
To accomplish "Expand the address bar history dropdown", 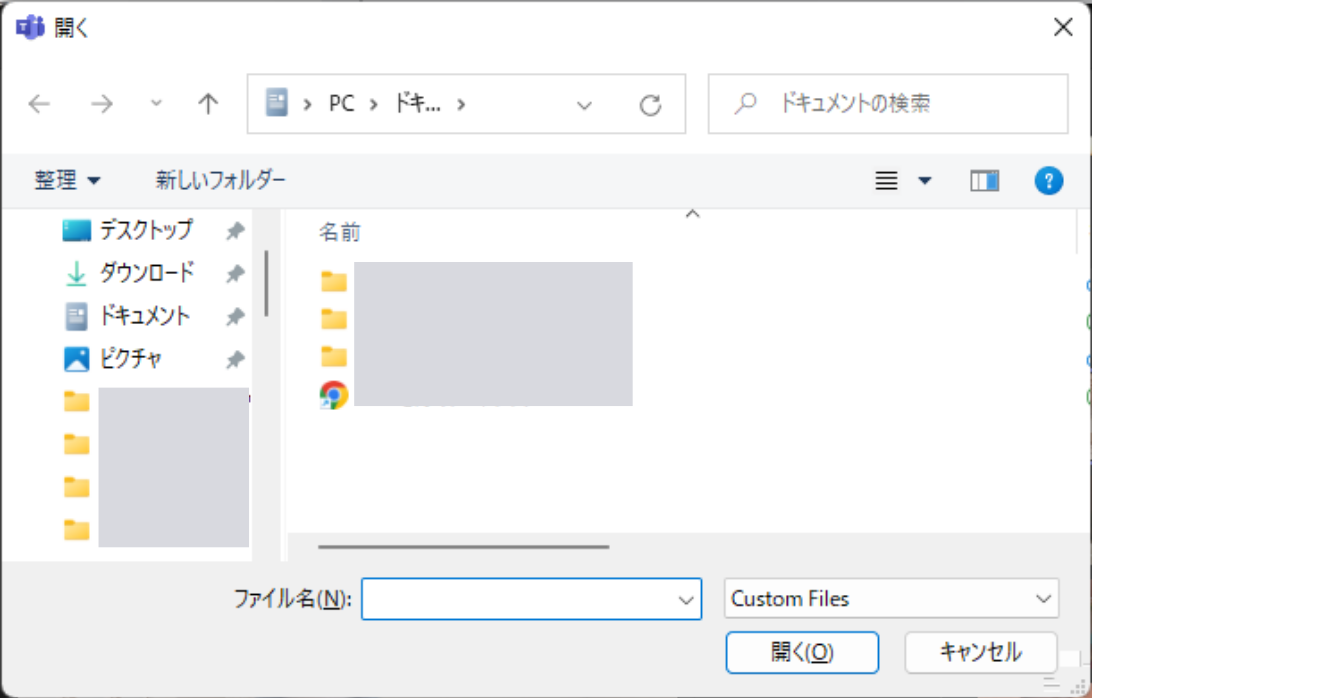I will [585, 105].
